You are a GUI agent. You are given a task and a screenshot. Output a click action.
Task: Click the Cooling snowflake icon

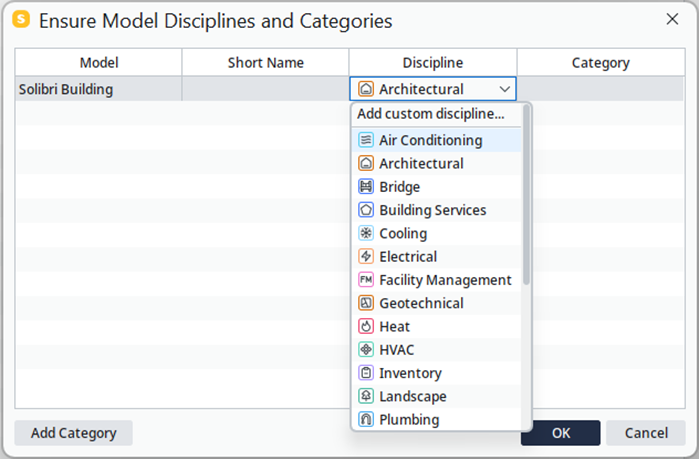[366, 233]
